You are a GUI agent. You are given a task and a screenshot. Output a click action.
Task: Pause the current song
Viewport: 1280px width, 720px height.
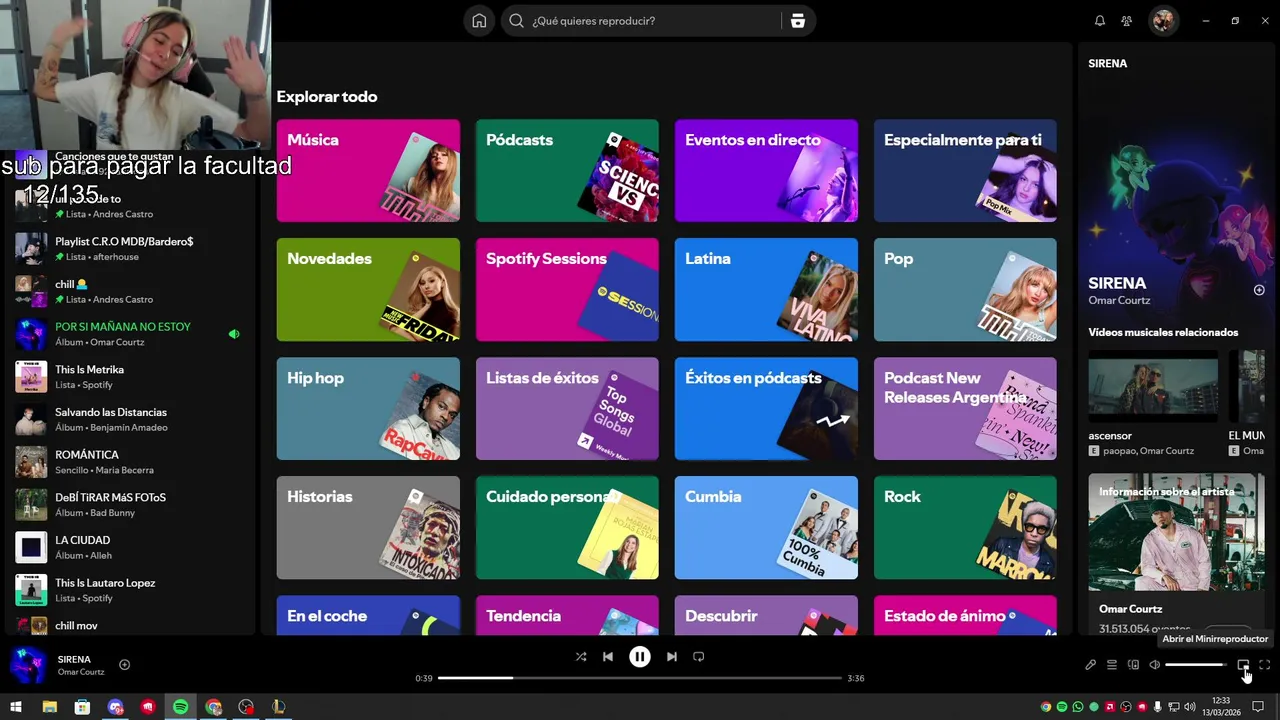coord(640,657)
